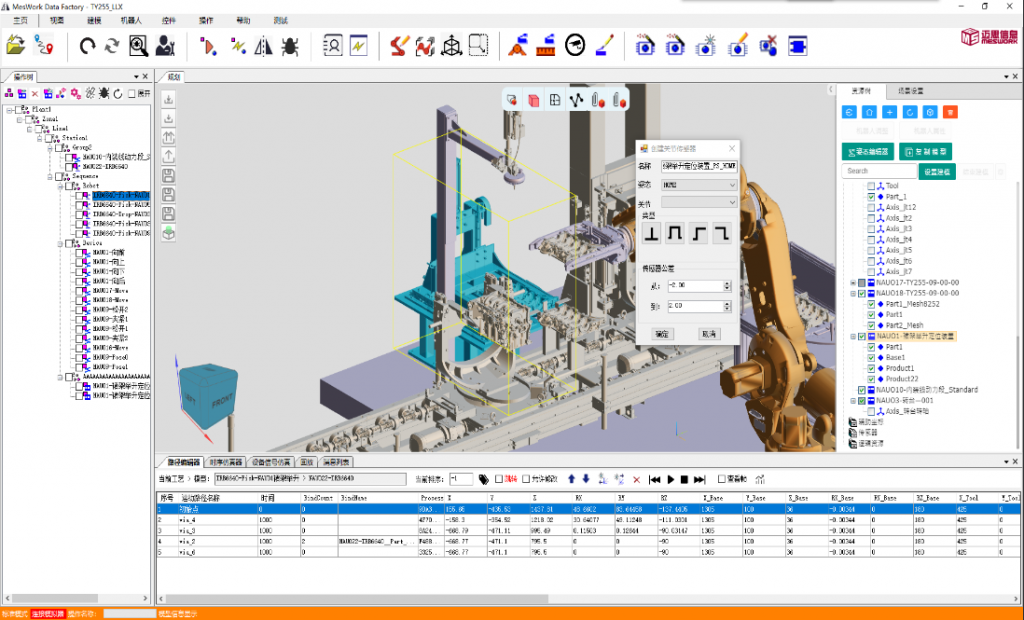
Task: Play the path simulation
Action: click(x=671, y=480)
